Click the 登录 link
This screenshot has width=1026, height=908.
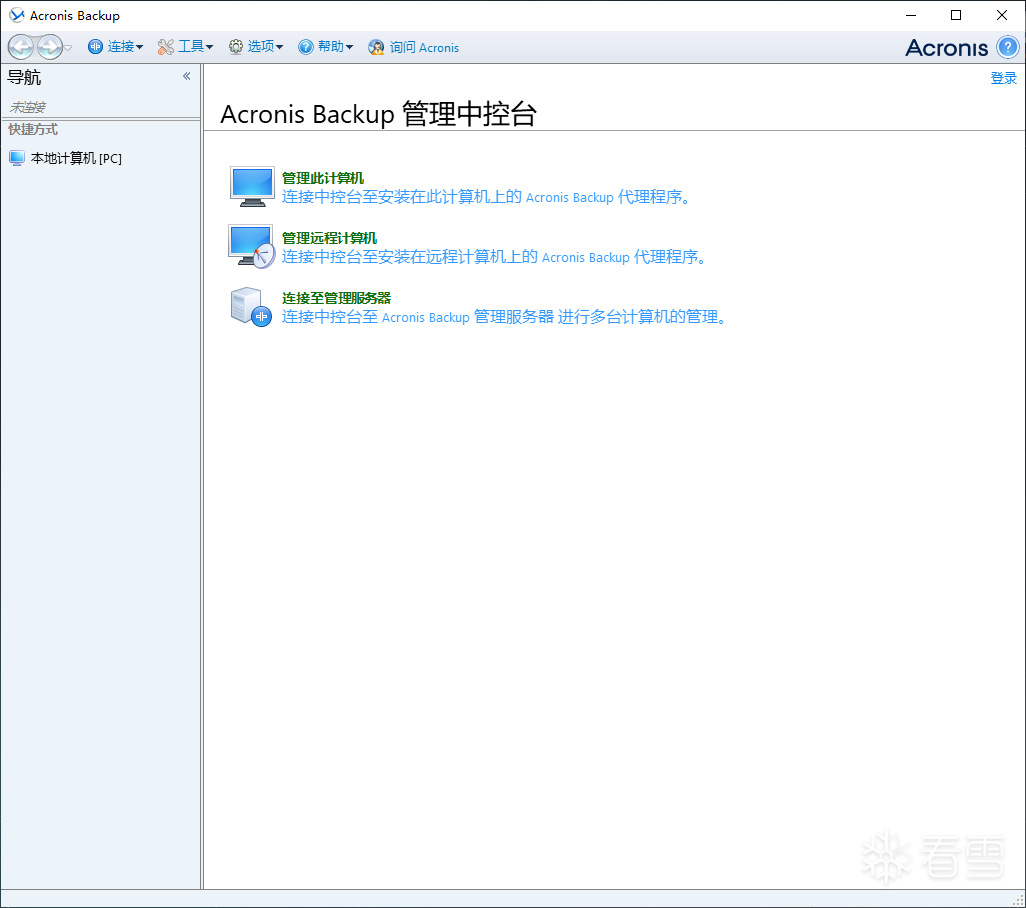(x=1003, y=79)
